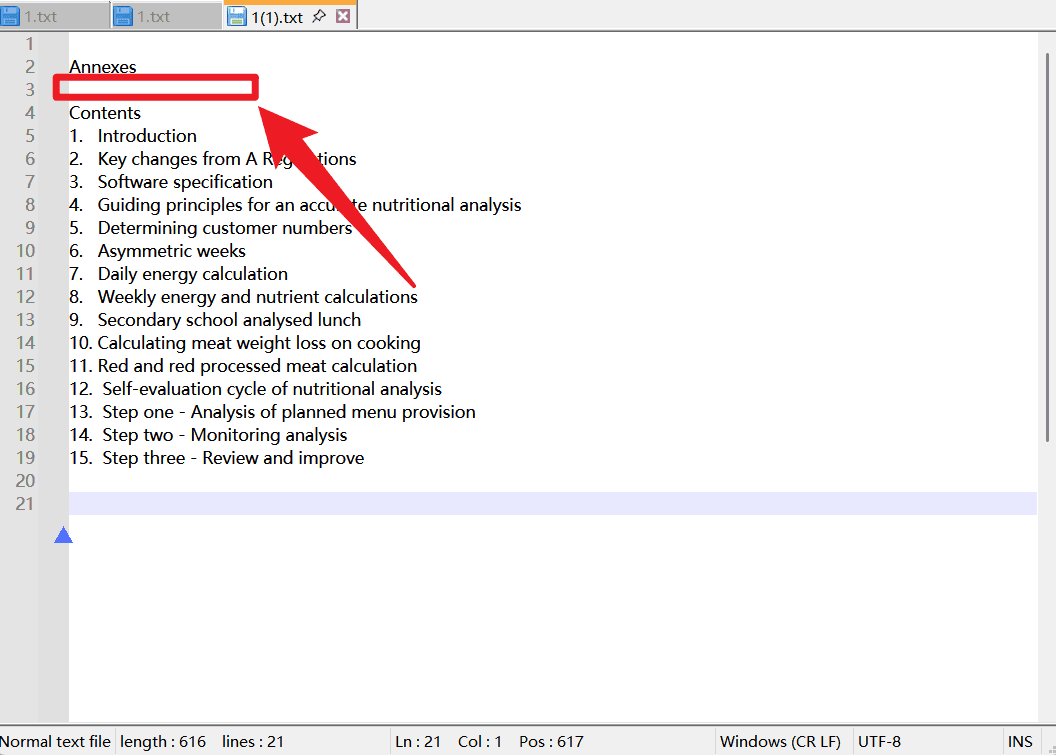Click '5. Determining customer numbers'

[x=210, y=228]
